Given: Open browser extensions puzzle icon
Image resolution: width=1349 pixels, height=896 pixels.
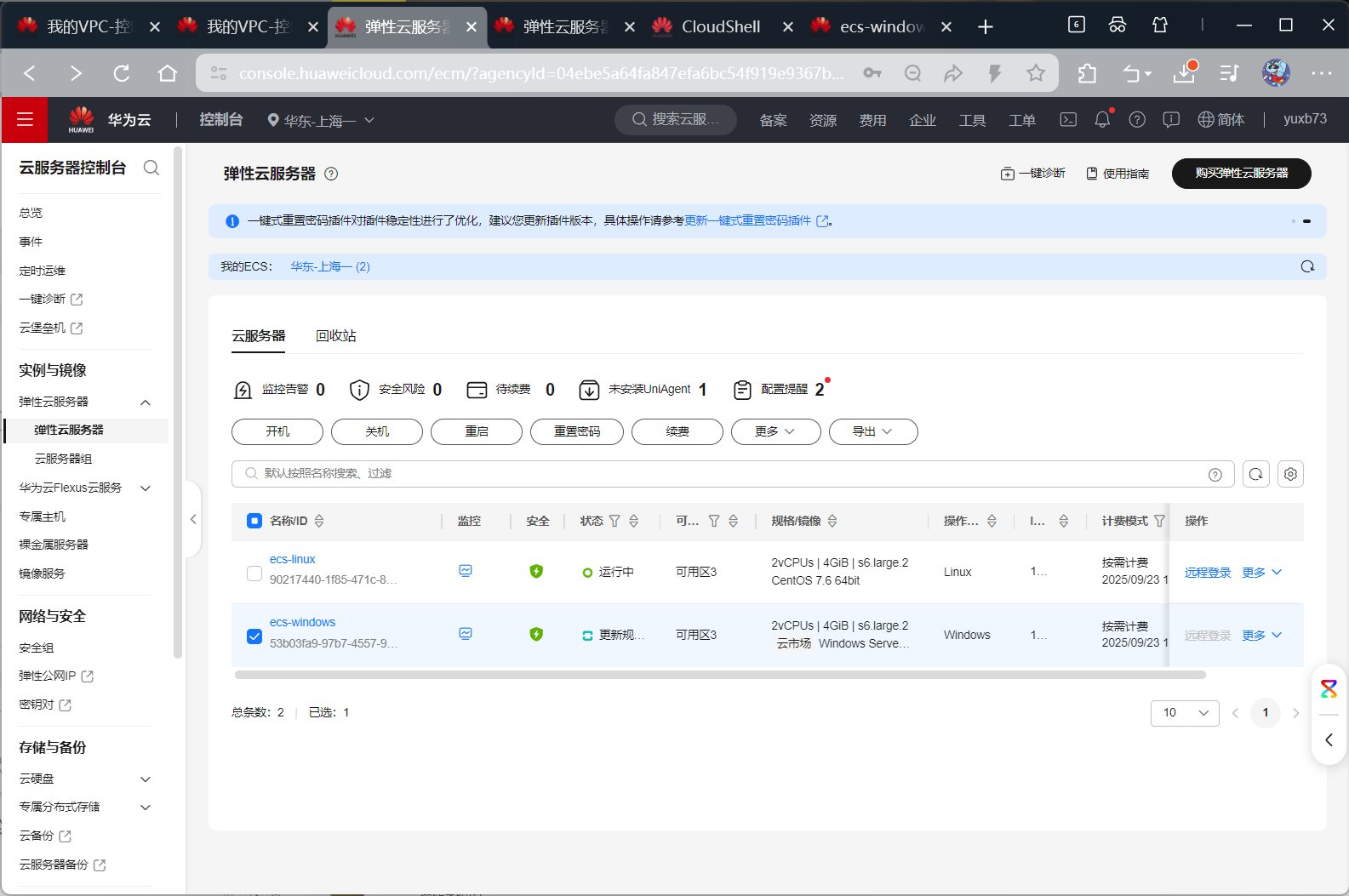Looking at the screenshot, I should (x=1087, y=73).
